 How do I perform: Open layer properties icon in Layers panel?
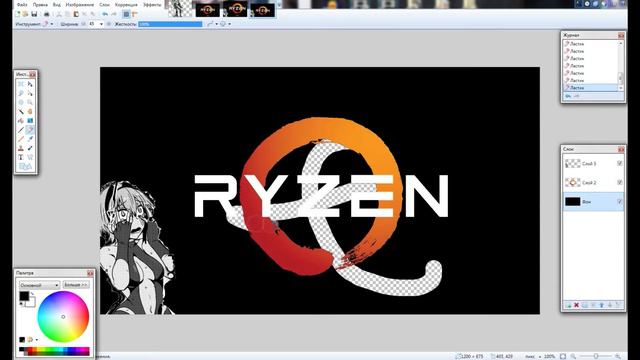[618, 305]
